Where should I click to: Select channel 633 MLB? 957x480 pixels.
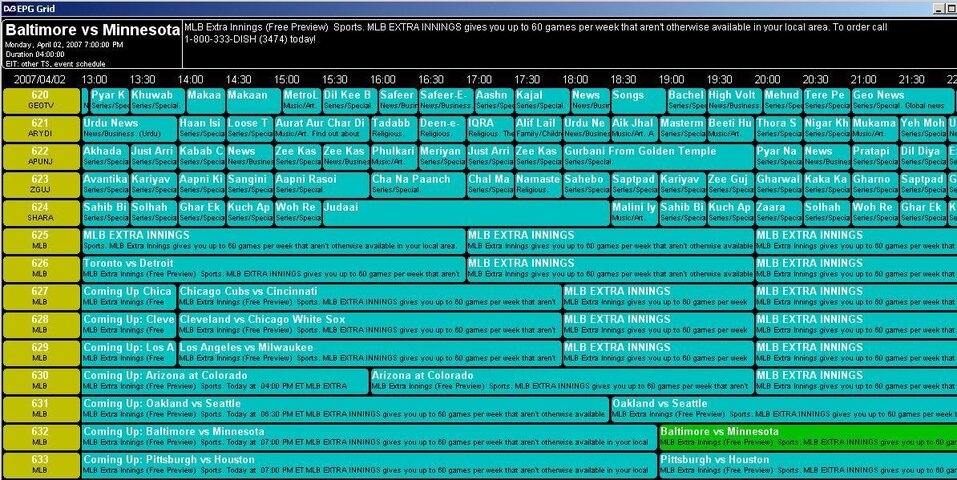click(41, 466)
